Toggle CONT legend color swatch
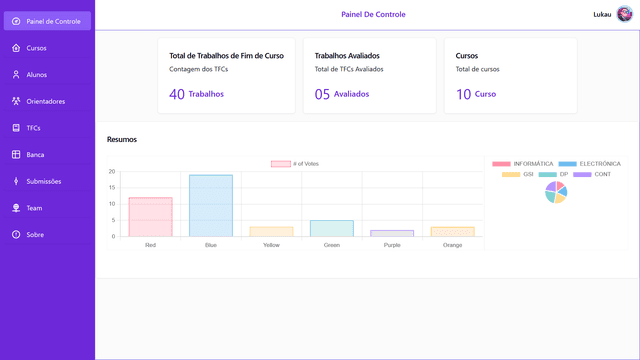The width and height of the screenshot is (640, 360). click(582, 174)
